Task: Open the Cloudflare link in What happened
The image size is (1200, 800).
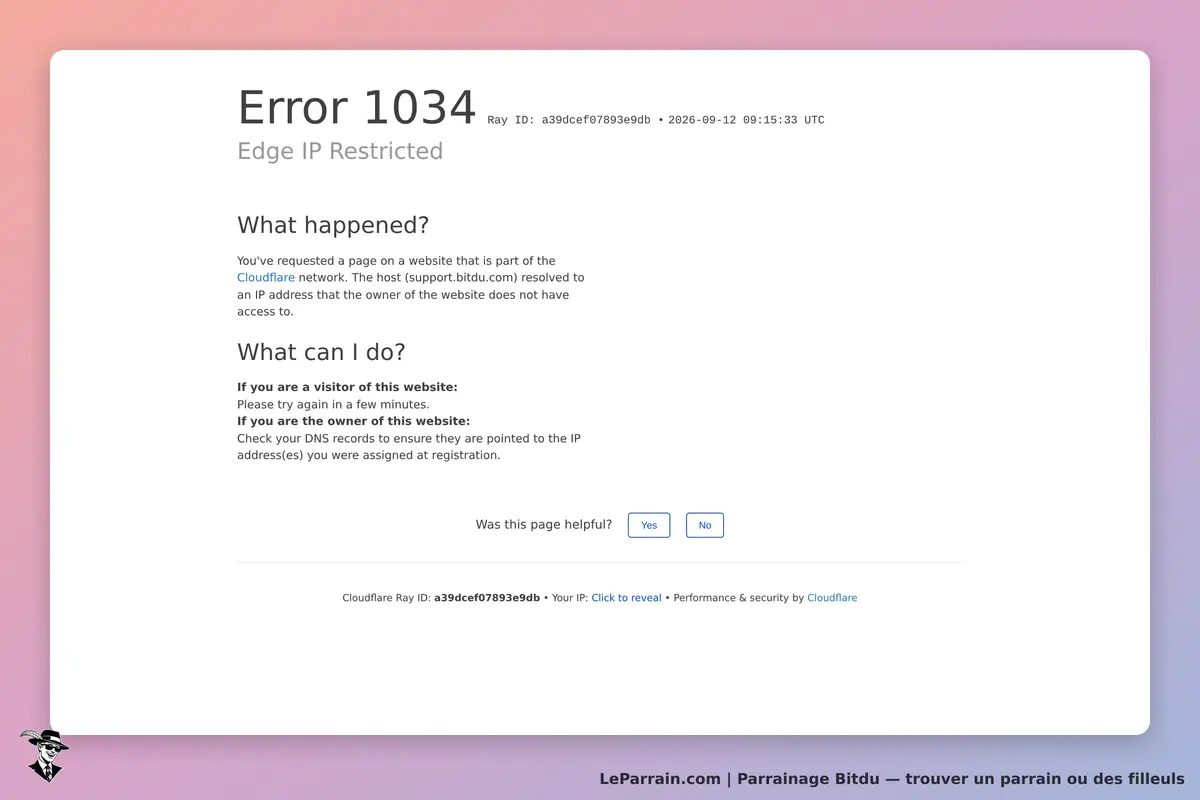Action: click(x=266, y=277)
